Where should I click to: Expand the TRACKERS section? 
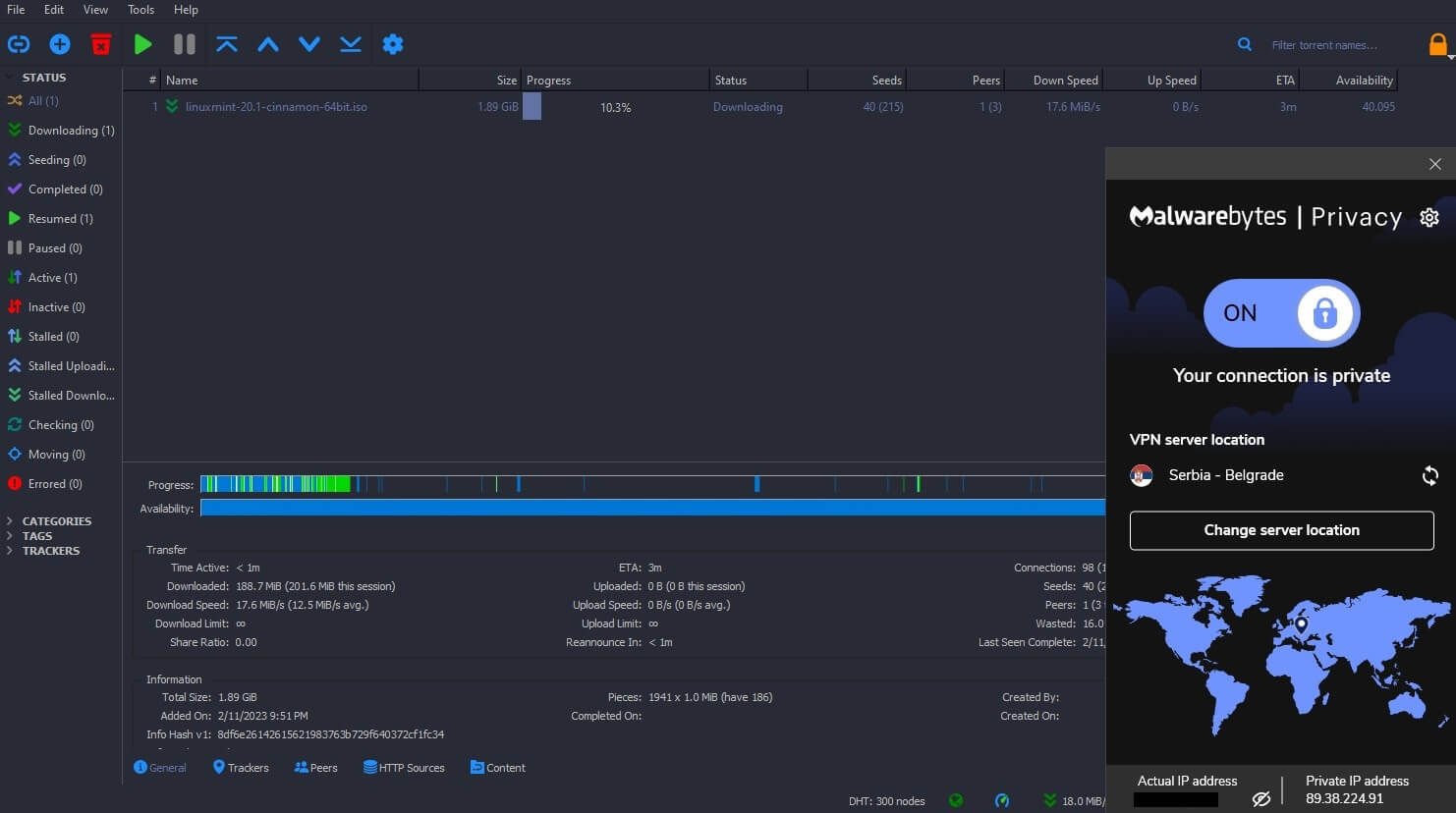click(x=10, y=551)
